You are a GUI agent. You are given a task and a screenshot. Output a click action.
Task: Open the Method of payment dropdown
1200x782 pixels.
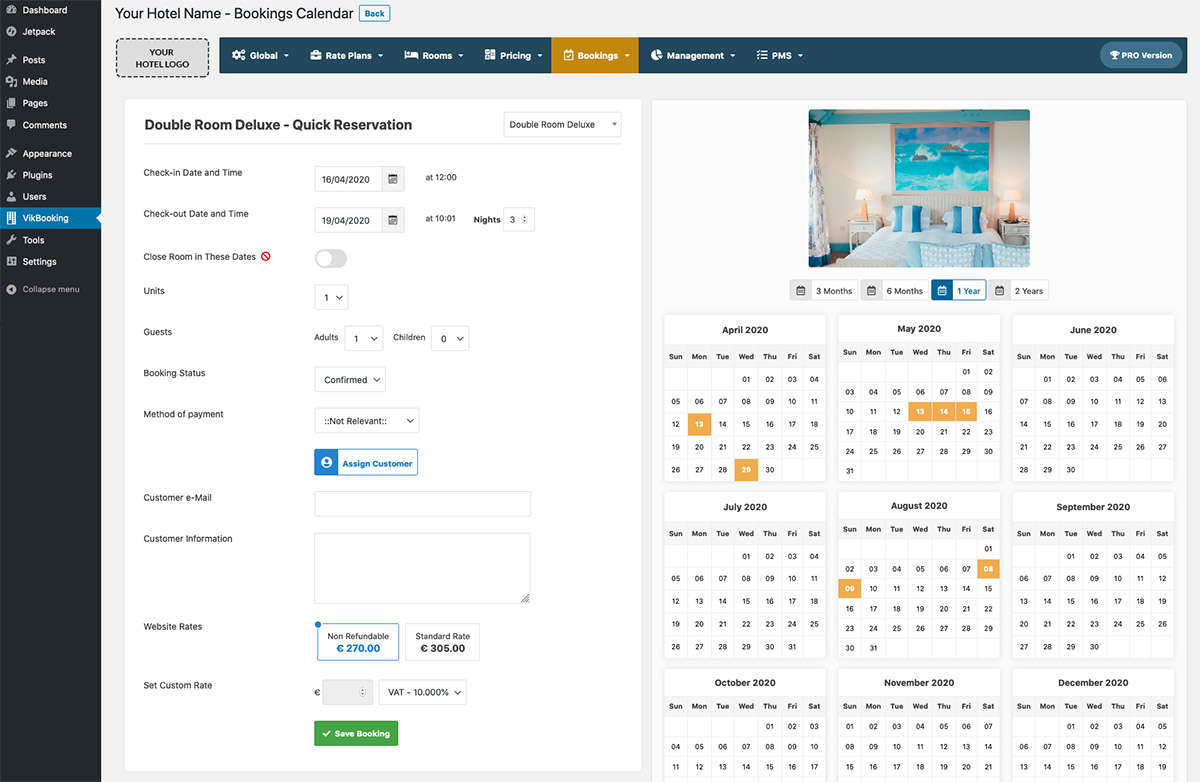click(x=366, y=420)
